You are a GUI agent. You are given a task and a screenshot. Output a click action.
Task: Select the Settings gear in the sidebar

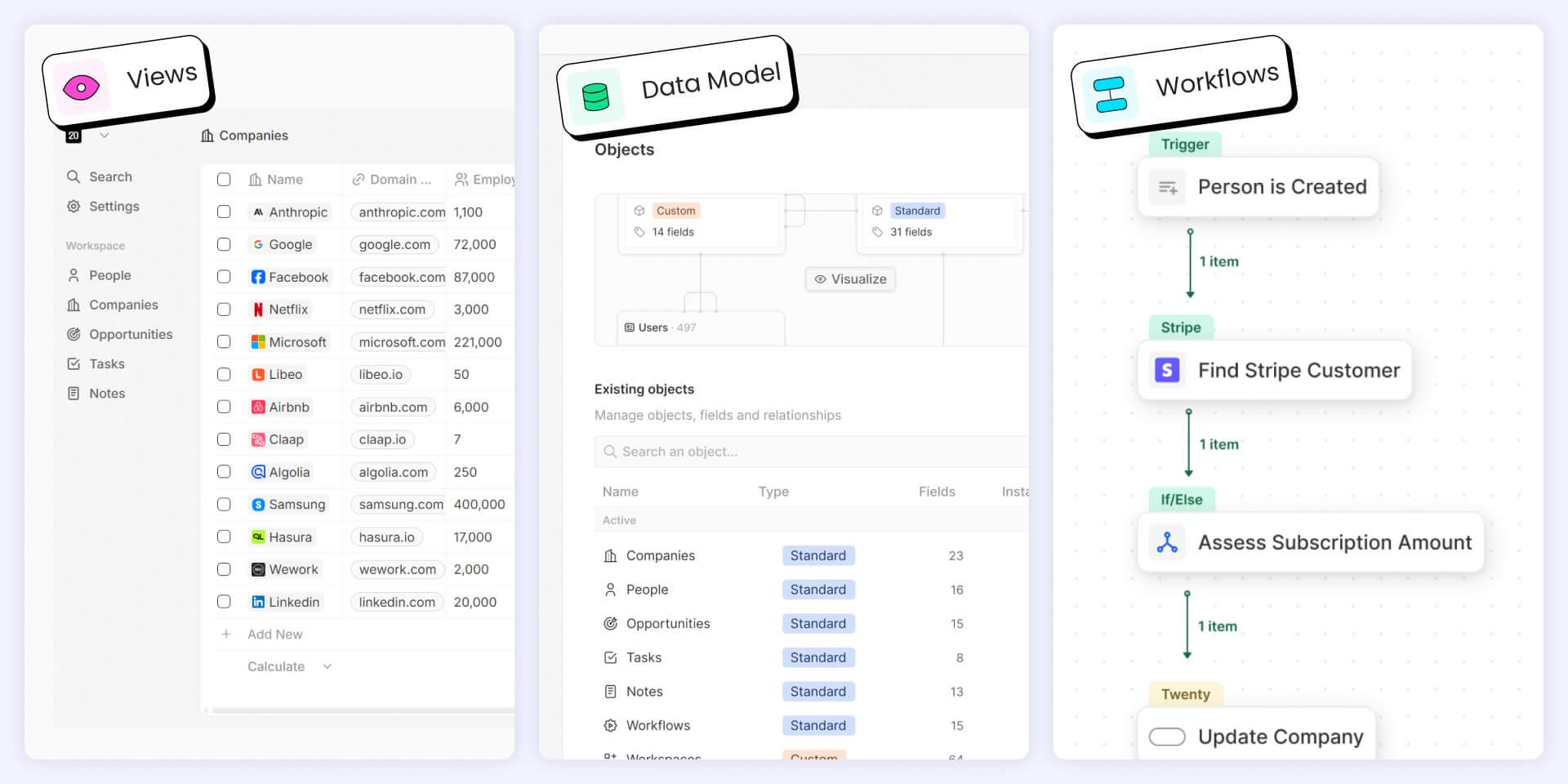coord(73,207)
